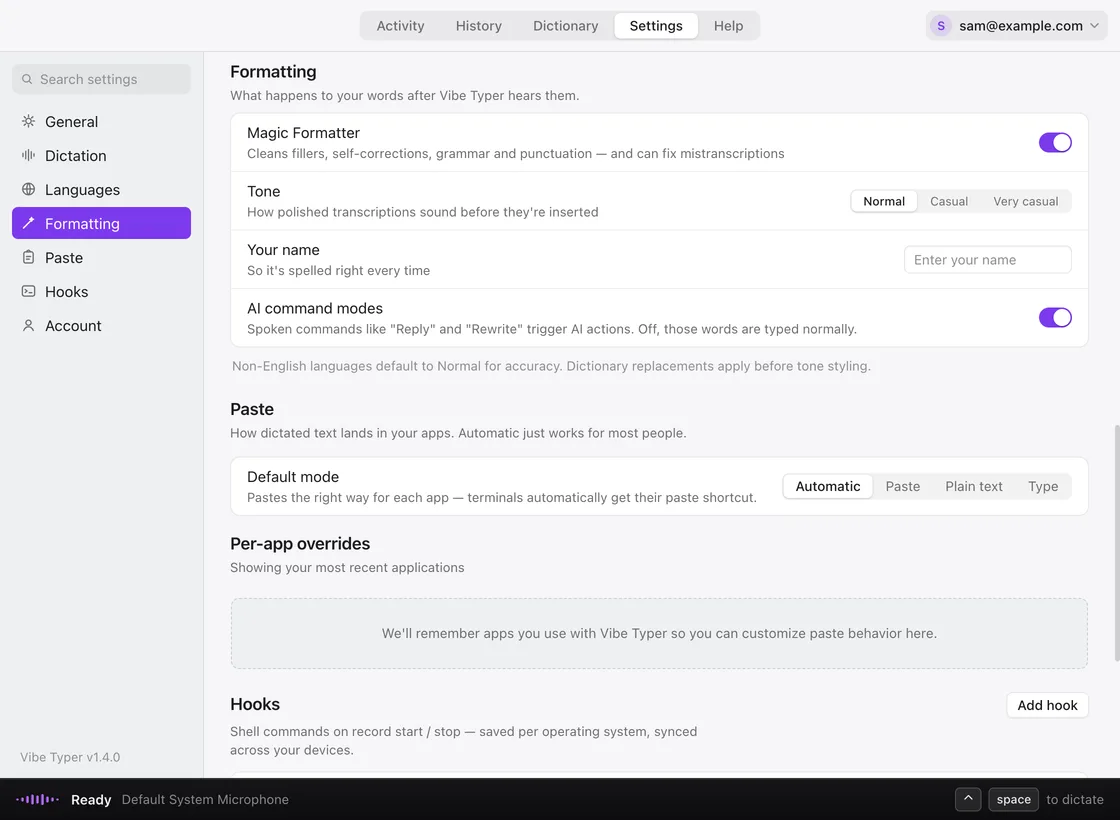Open the Dictionary tab

click(565, 26)
